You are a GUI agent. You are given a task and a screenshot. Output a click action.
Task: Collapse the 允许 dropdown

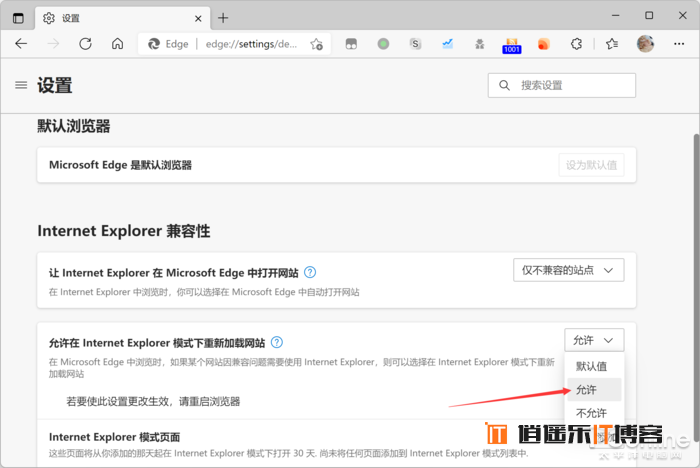(594, 340)
